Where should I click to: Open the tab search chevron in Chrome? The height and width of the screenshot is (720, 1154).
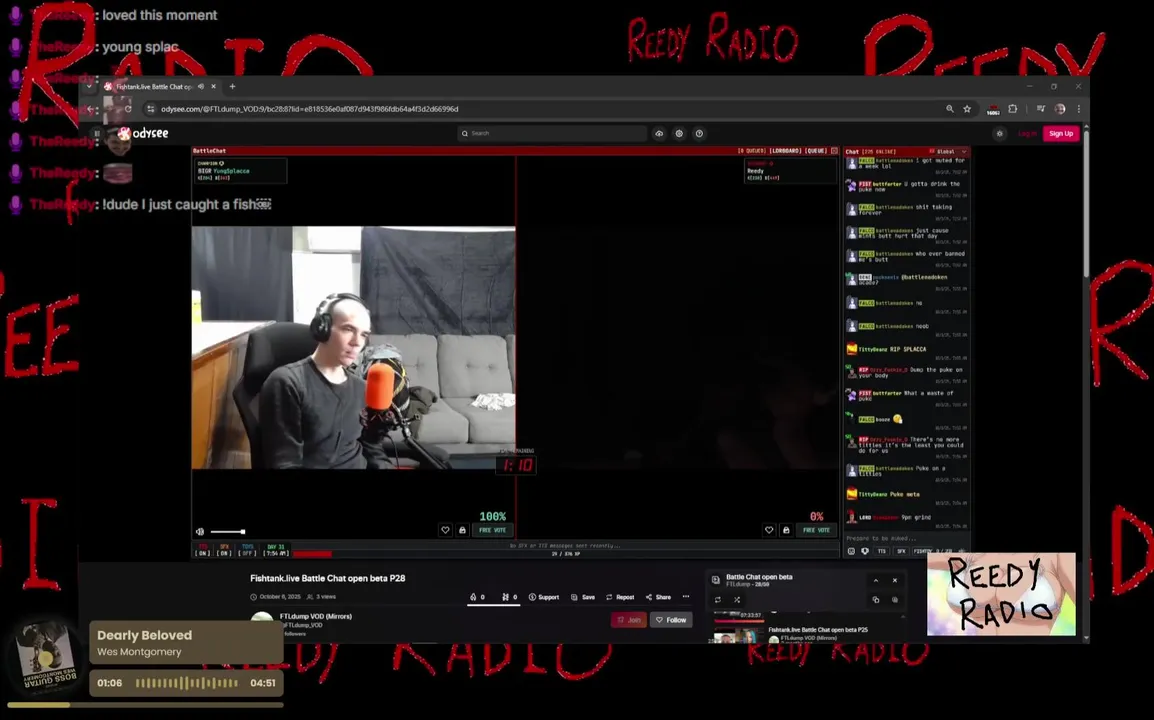pos(89,86)
